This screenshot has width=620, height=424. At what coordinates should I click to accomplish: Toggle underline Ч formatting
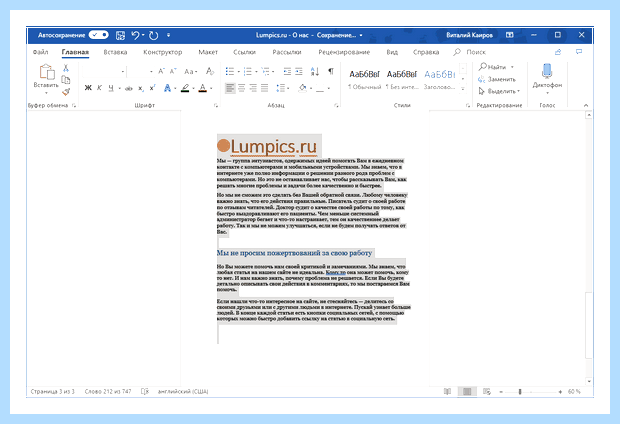point(111,88)
